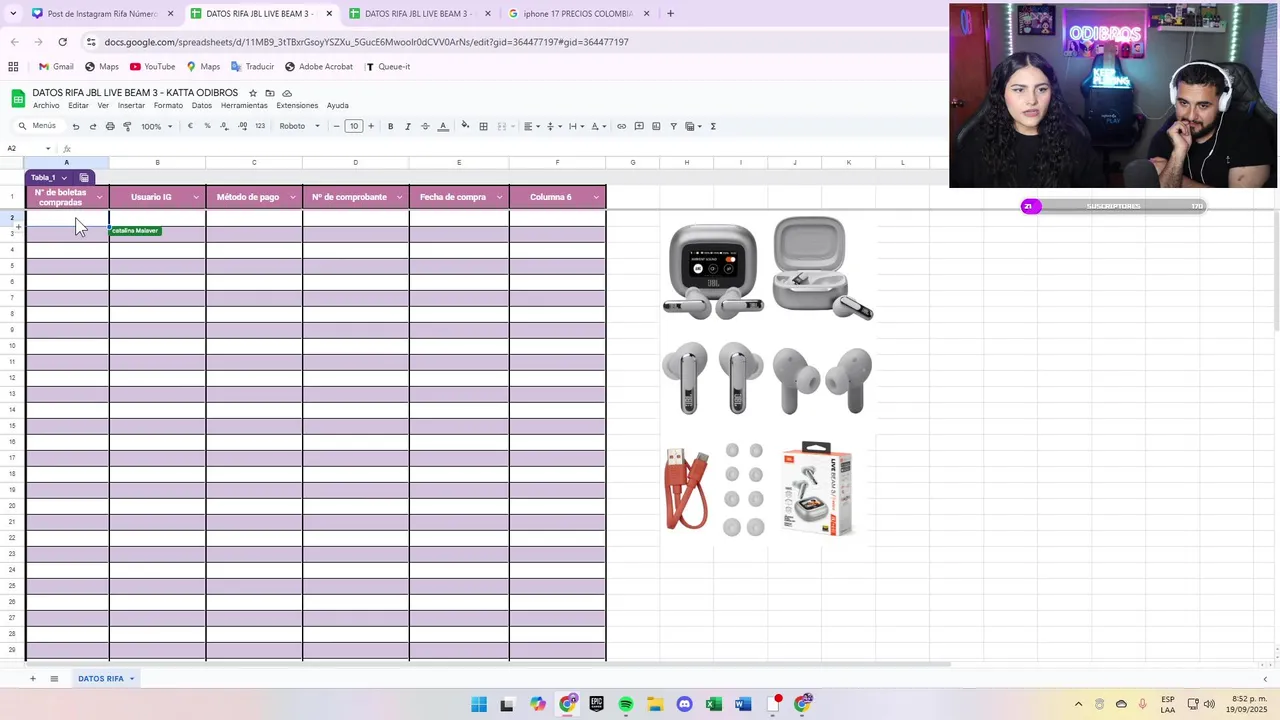1280x720 pixels.
Task: Open more number formats (123)
Action: pyautogui.click(x=260, y=126)
